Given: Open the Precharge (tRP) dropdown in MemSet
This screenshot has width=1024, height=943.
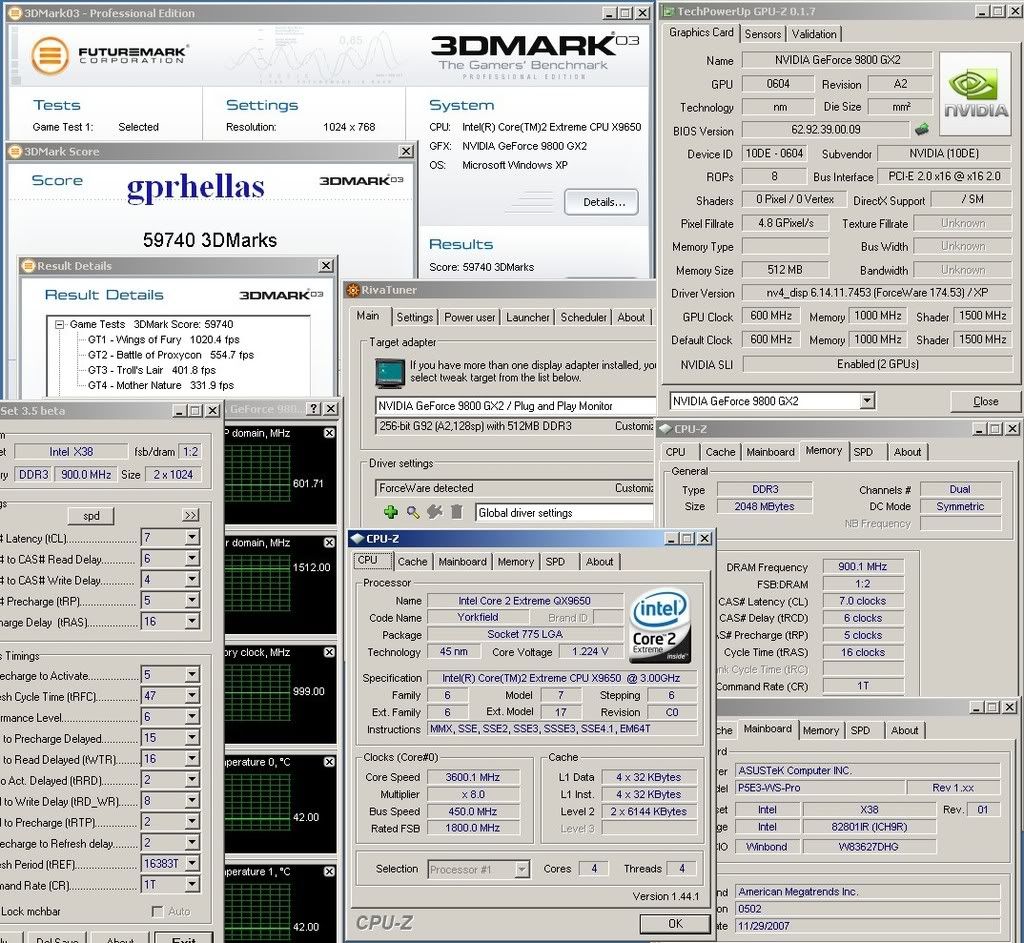Looking at the screenshot, I should coord(191,600).
